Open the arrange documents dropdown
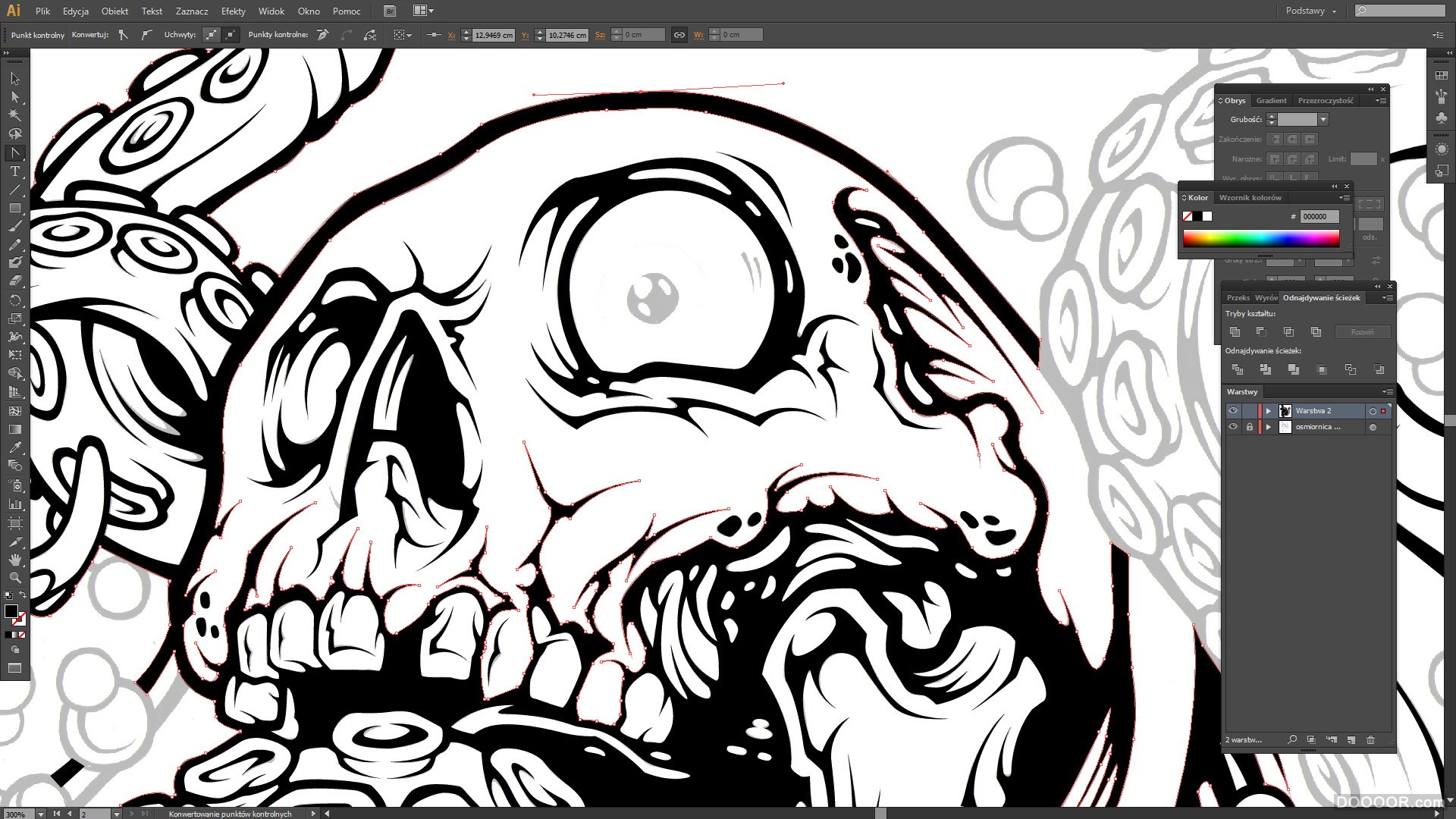The image size is (1456, 819). [423, 11]
